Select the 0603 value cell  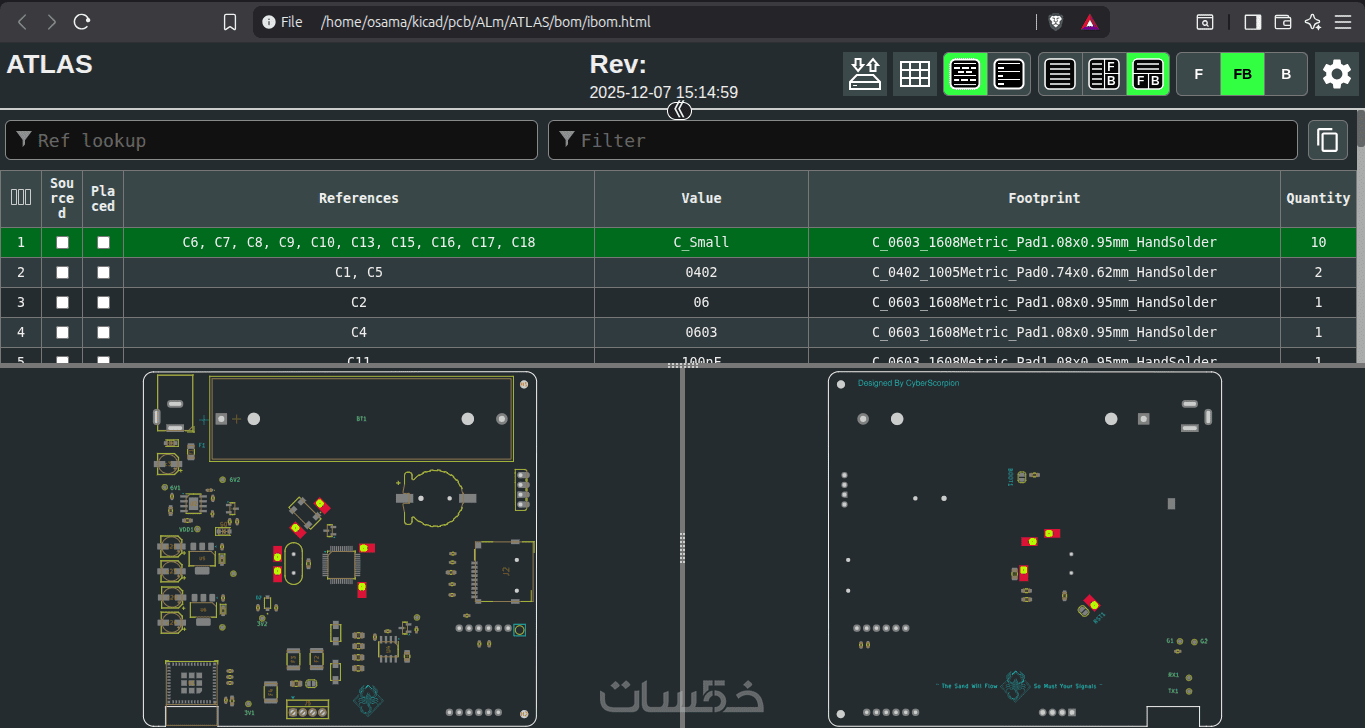coord(701,332)
